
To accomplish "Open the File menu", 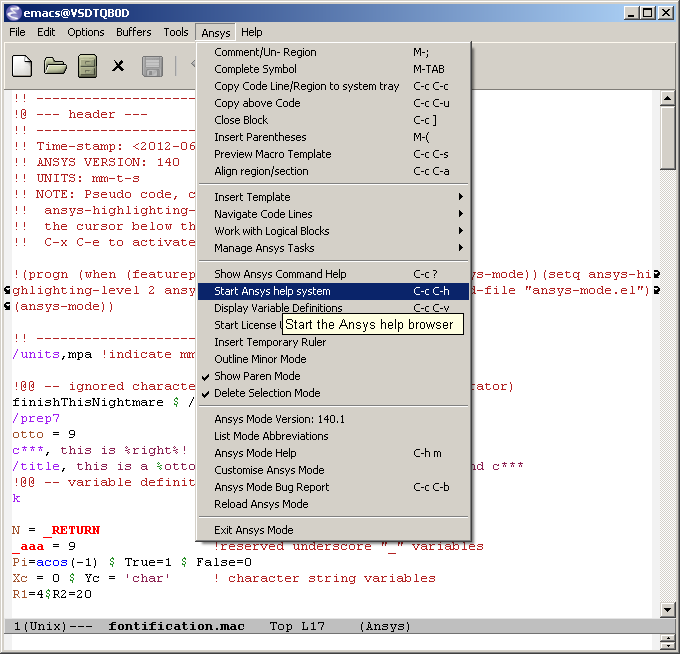I will [17, 33].
